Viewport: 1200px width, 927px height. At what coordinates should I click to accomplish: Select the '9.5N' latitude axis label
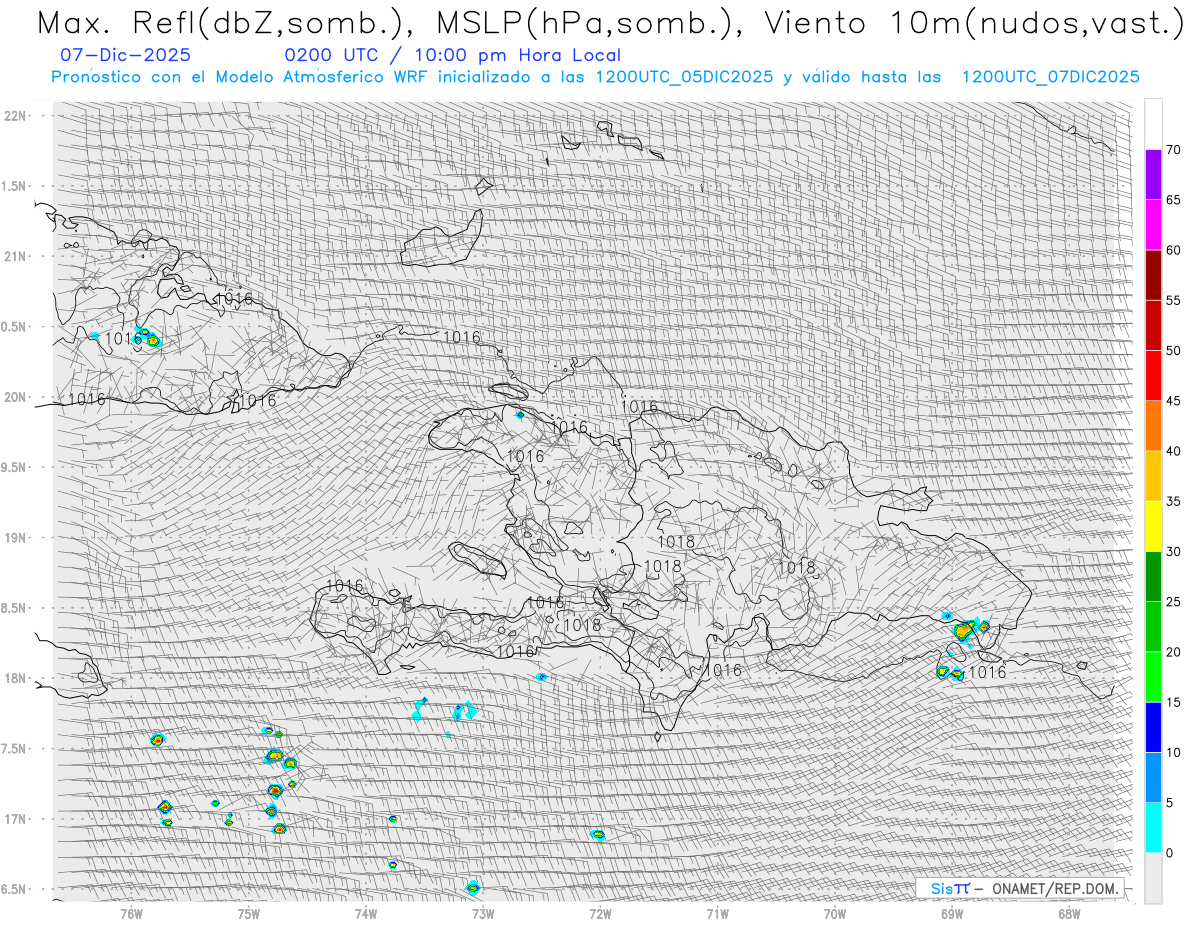click(x=14, y=467)
